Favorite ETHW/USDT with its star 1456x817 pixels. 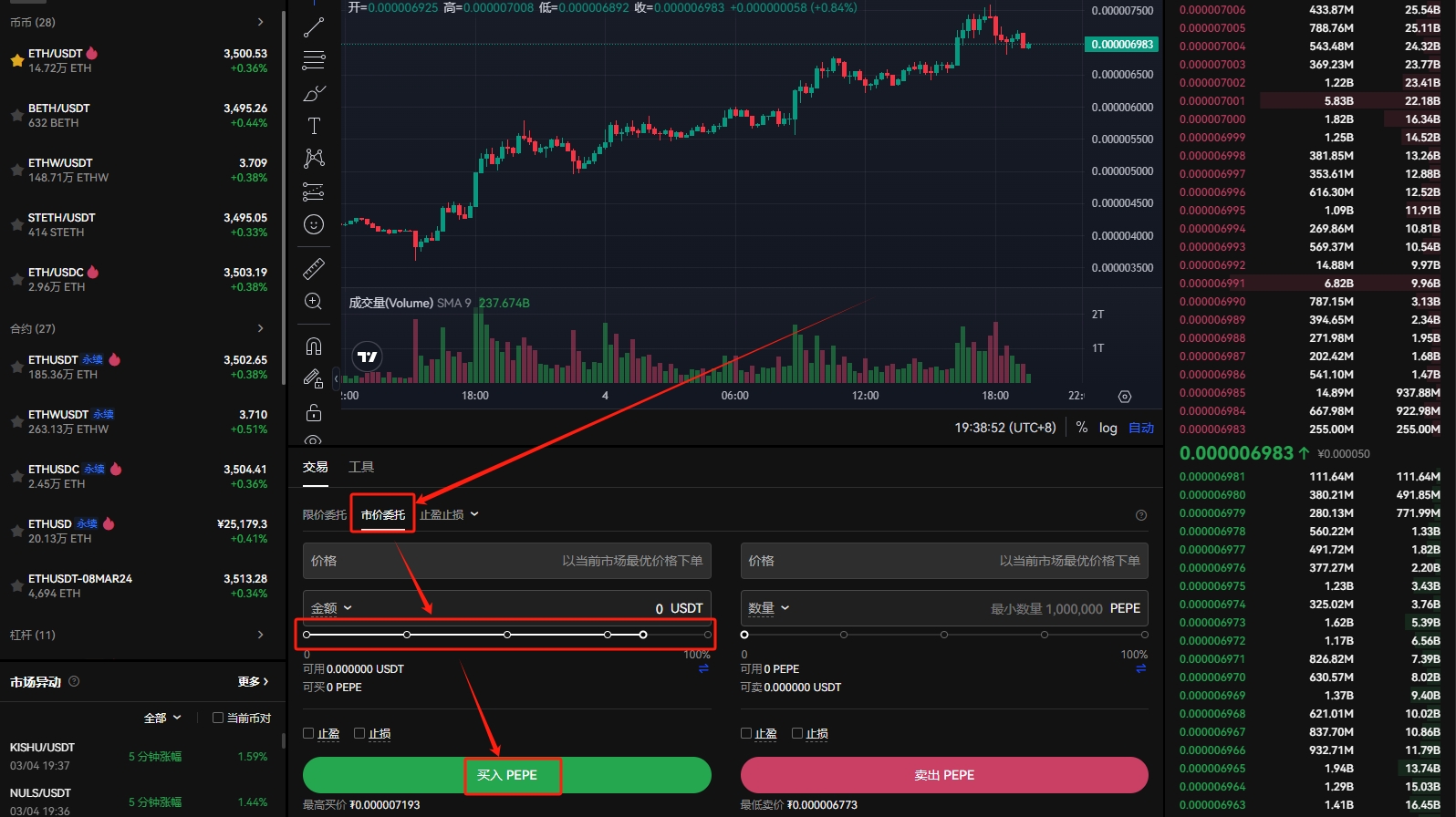click(16, 171)
